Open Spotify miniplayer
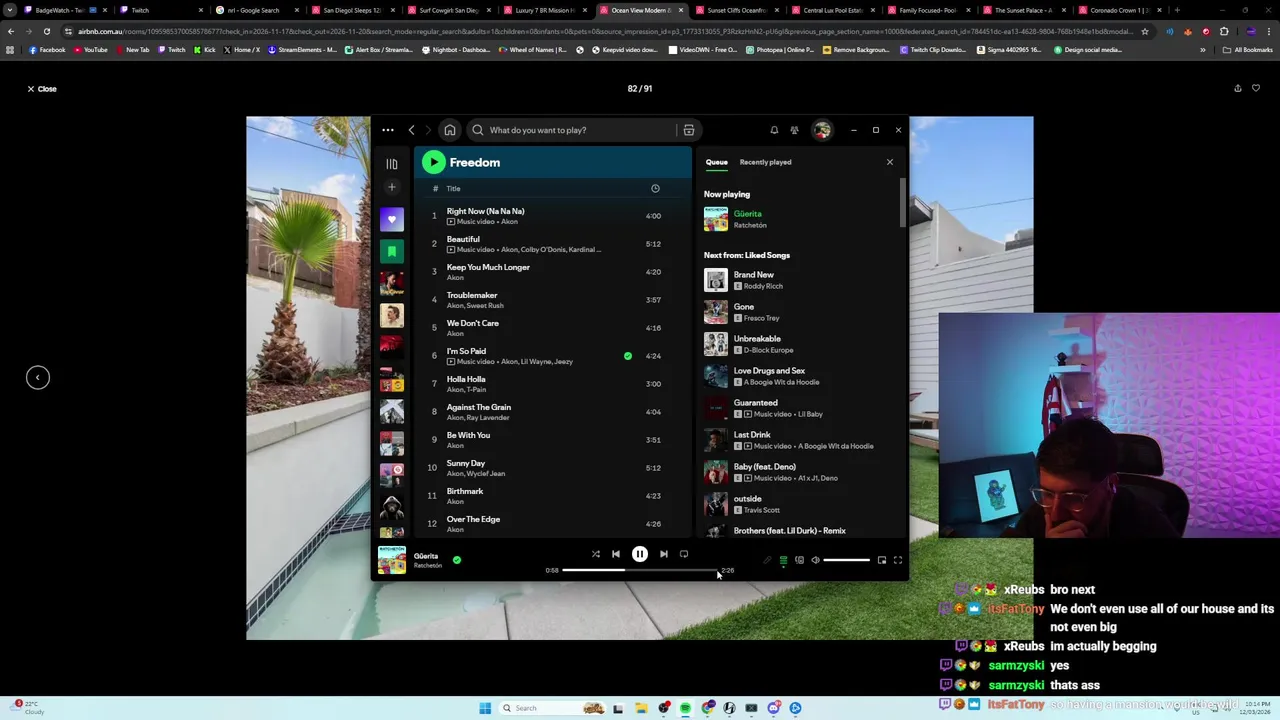This screenshot has height=720, width=1280. pos(882,560)
